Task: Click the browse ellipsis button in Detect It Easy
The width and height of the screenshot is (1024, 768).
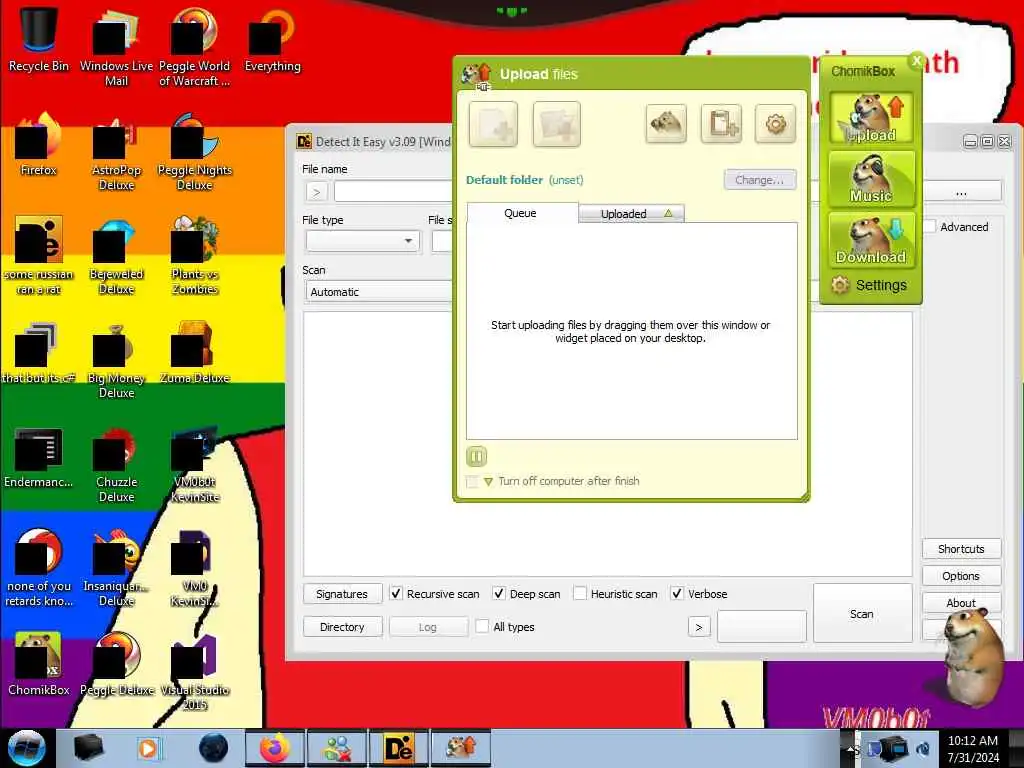Action: pos(961,192)
